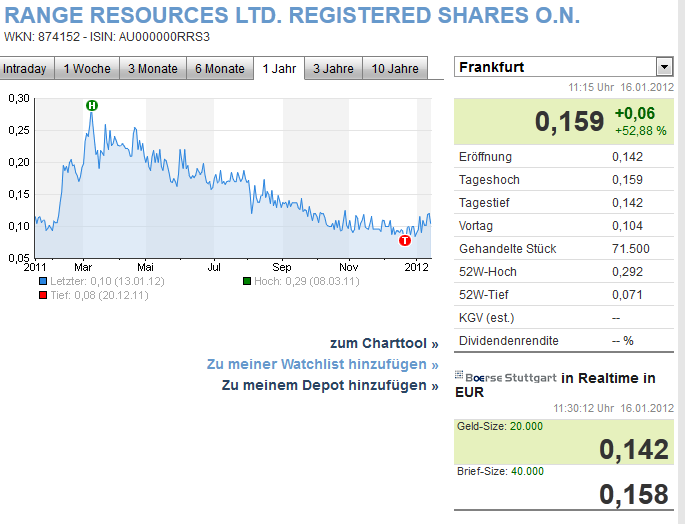Click the Dividendenrendite row label
Viewport: 685px width, 524px height.
pyautogui.click(x=509, y=340)
